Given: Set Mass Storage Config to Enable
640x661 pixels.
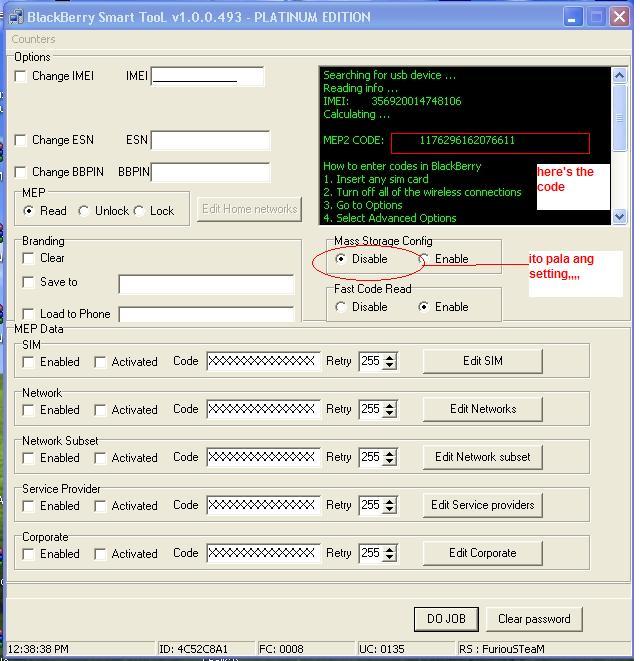Looking at the screenshot, I should [423, 258].
